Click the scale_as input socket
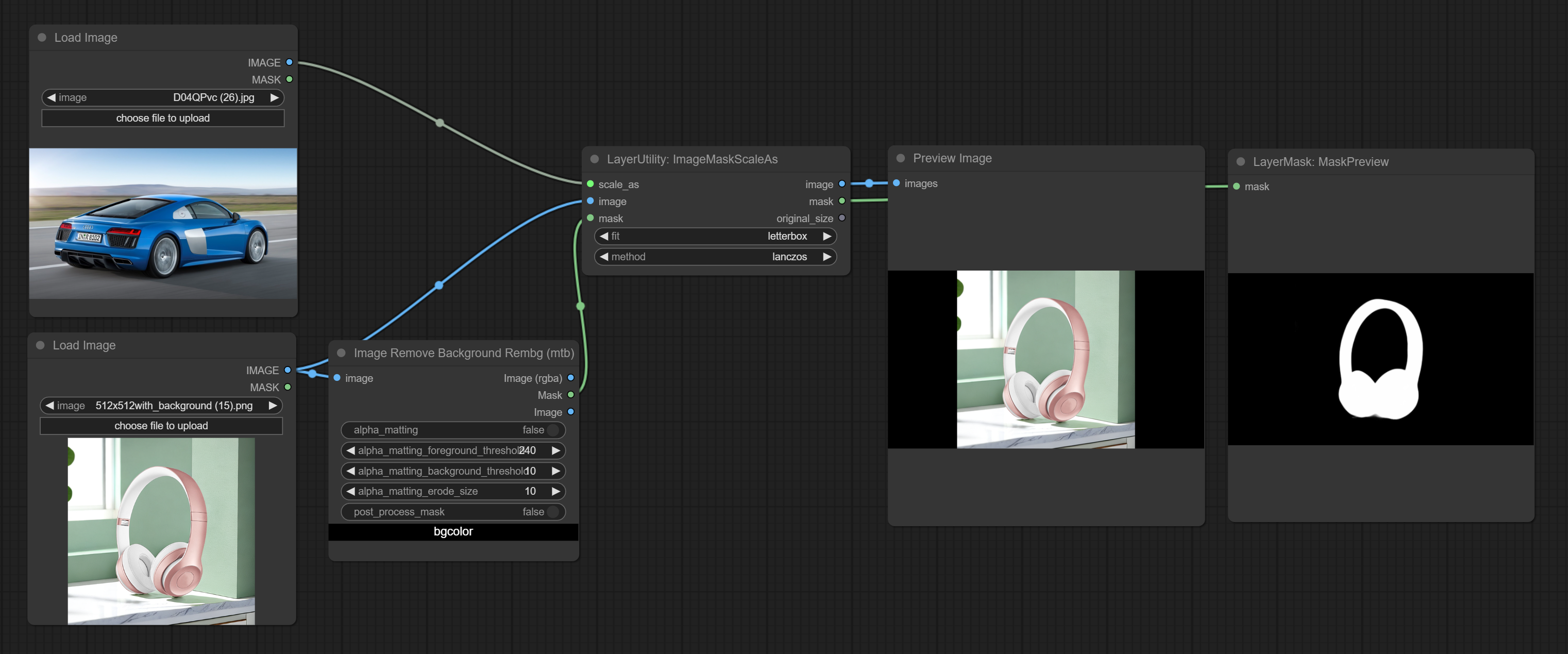 coord(590,184)
